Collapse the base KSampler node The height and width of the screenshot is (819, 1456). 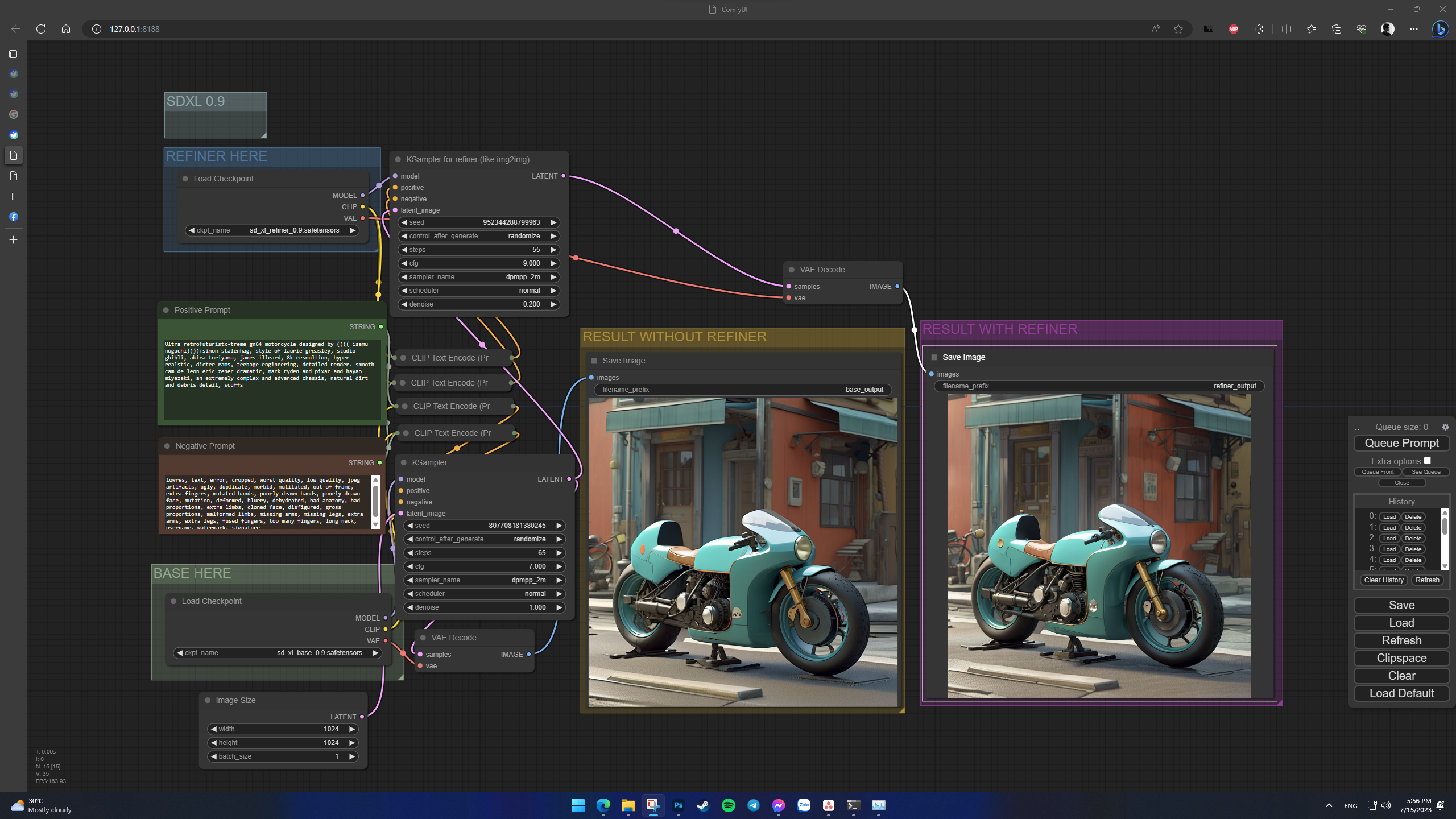point(404,462)
